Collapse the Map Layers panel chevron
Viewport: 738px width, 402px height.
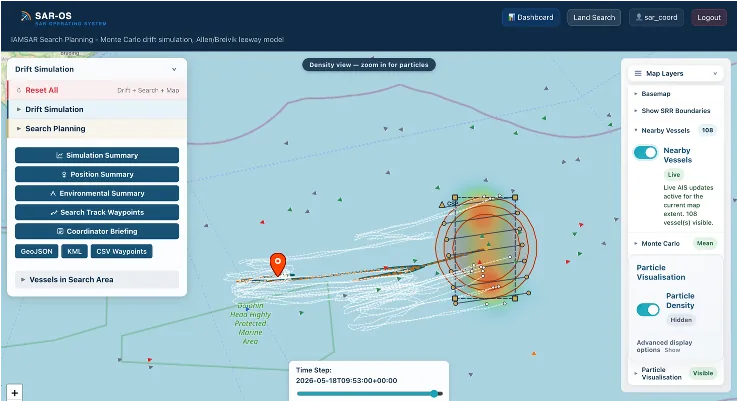click(x=715, y=73)
